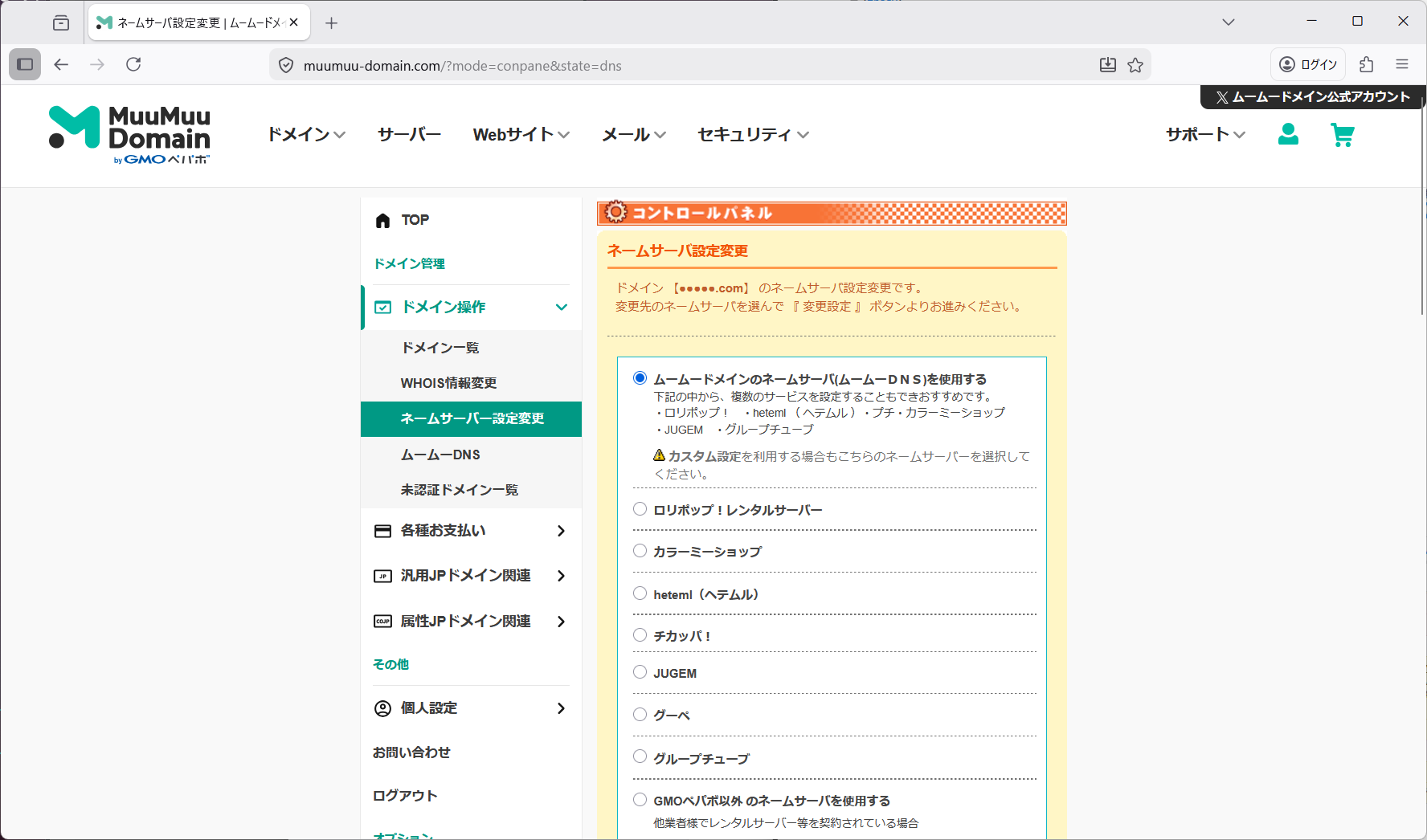Image resolution: width=1427 pixels, height=840 pixels.
Task: Expand the サポート header dropdown menu
Action: coord(1205,135)
